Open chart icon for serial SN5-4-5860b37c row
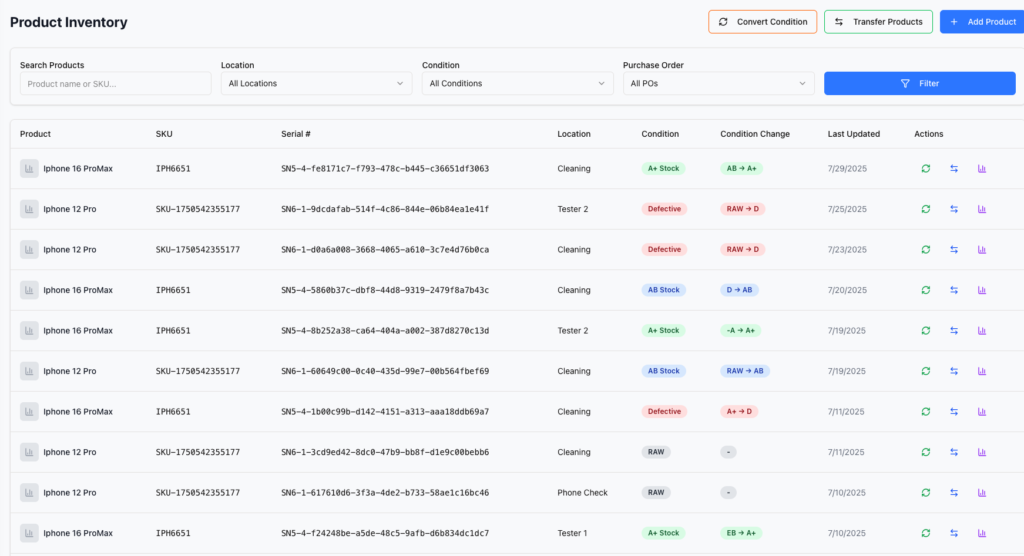This screenshot has height=556, width=1024. point(982,290)
